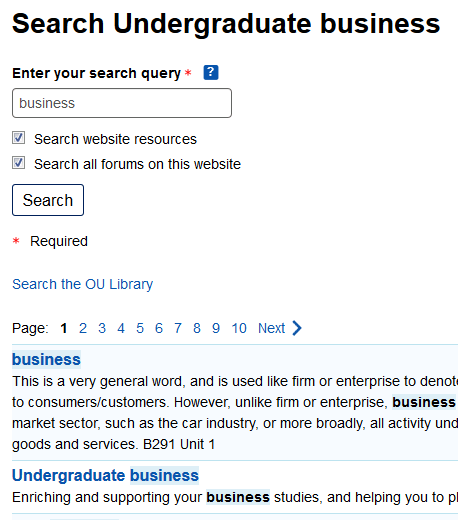This screenshot has width=458, height=520.
Task: Open the business glossary result
Action: tap(46, 359)
